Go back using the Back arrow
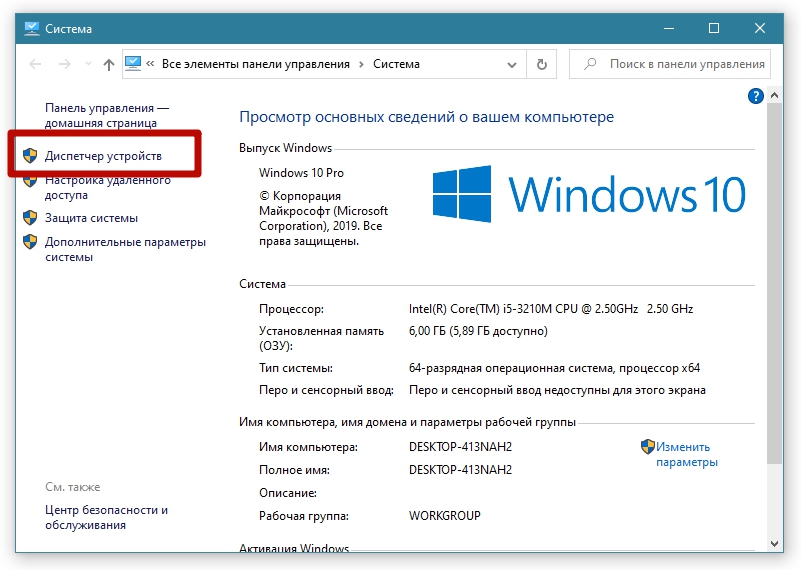 tap(35, 64)
